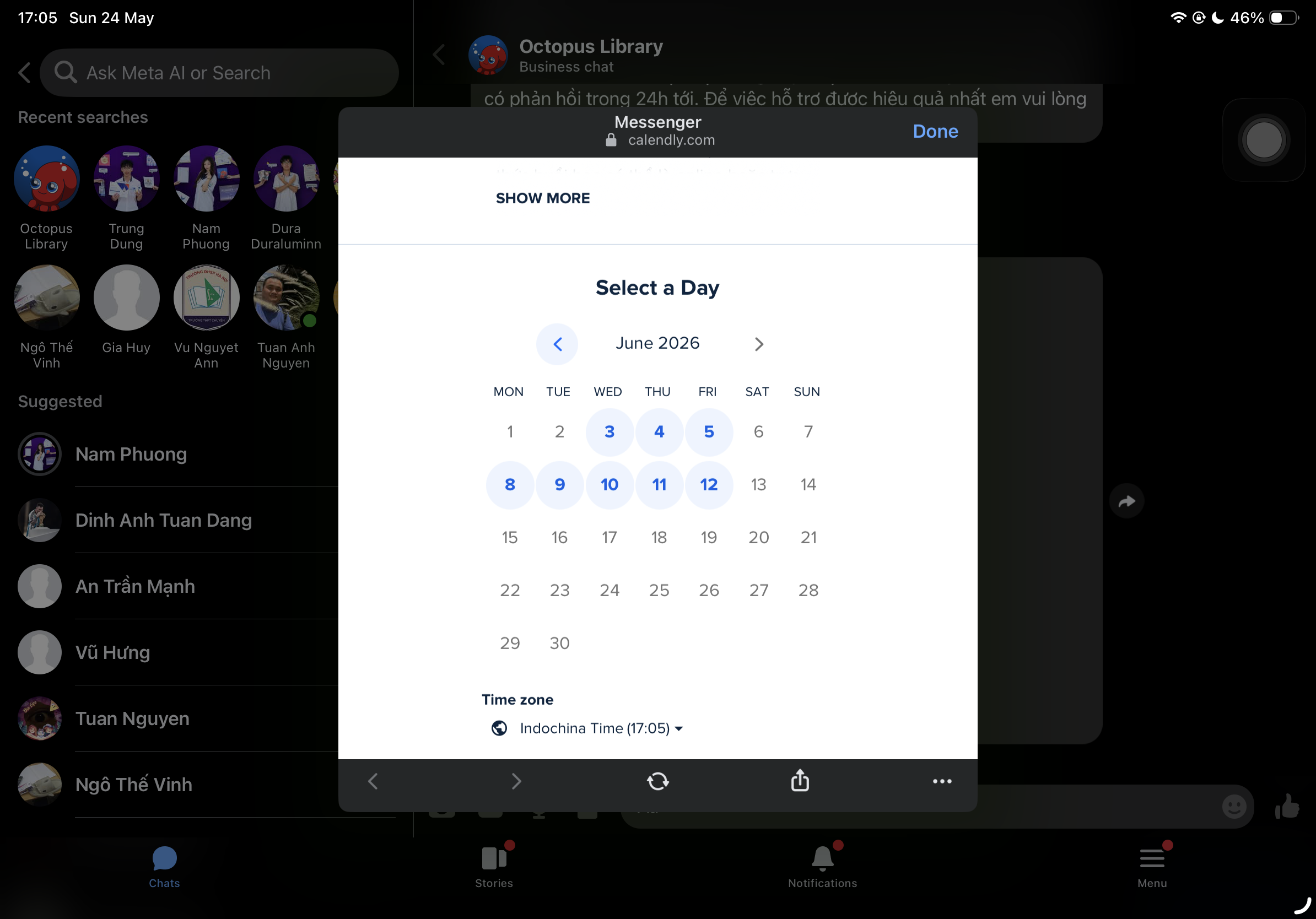This screenshot has height=919, width=1316.
Task: Go to next month after June 2026
Action: [759, 344]
